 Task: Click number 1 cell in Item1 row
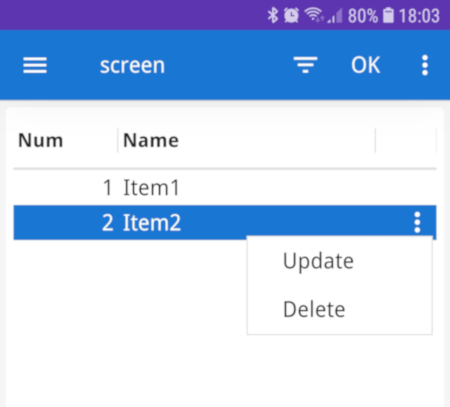coord(107,187)
